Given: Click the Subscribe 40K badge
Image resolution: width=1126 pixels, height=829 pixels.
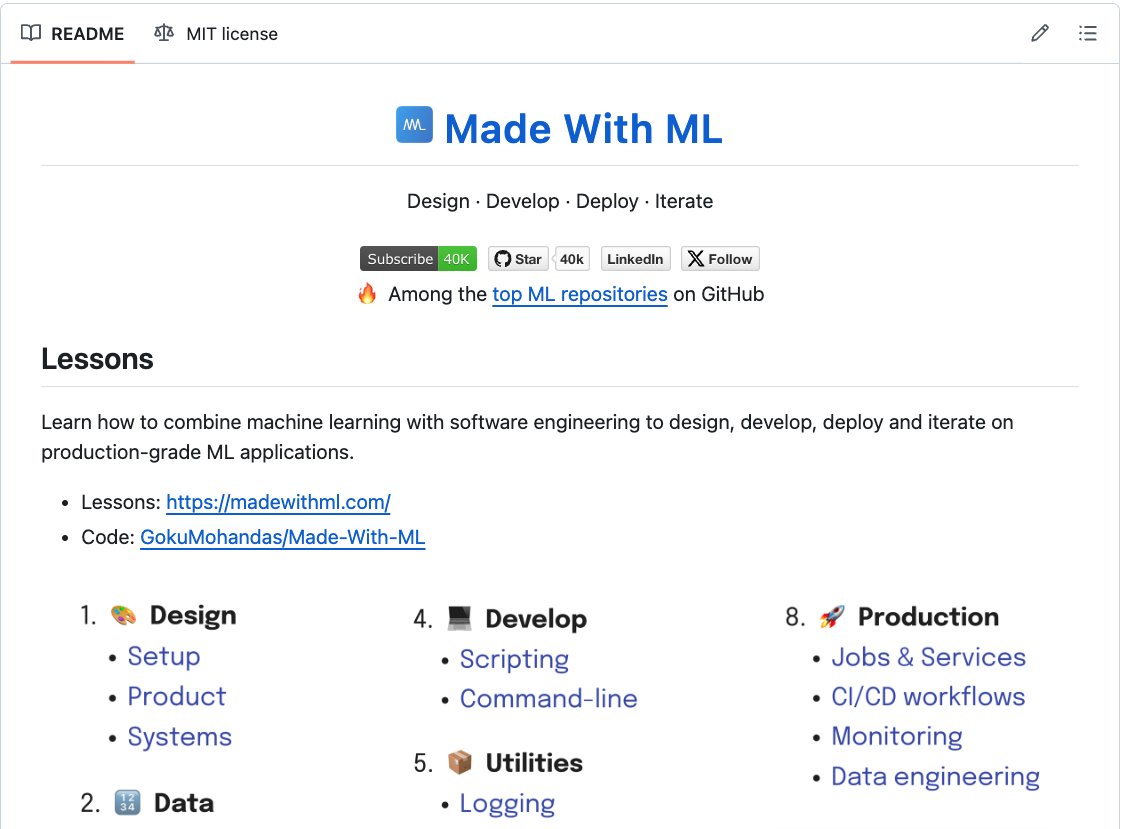Looking at the screenshot, I should pyautogui.click(x=418, y=259).
